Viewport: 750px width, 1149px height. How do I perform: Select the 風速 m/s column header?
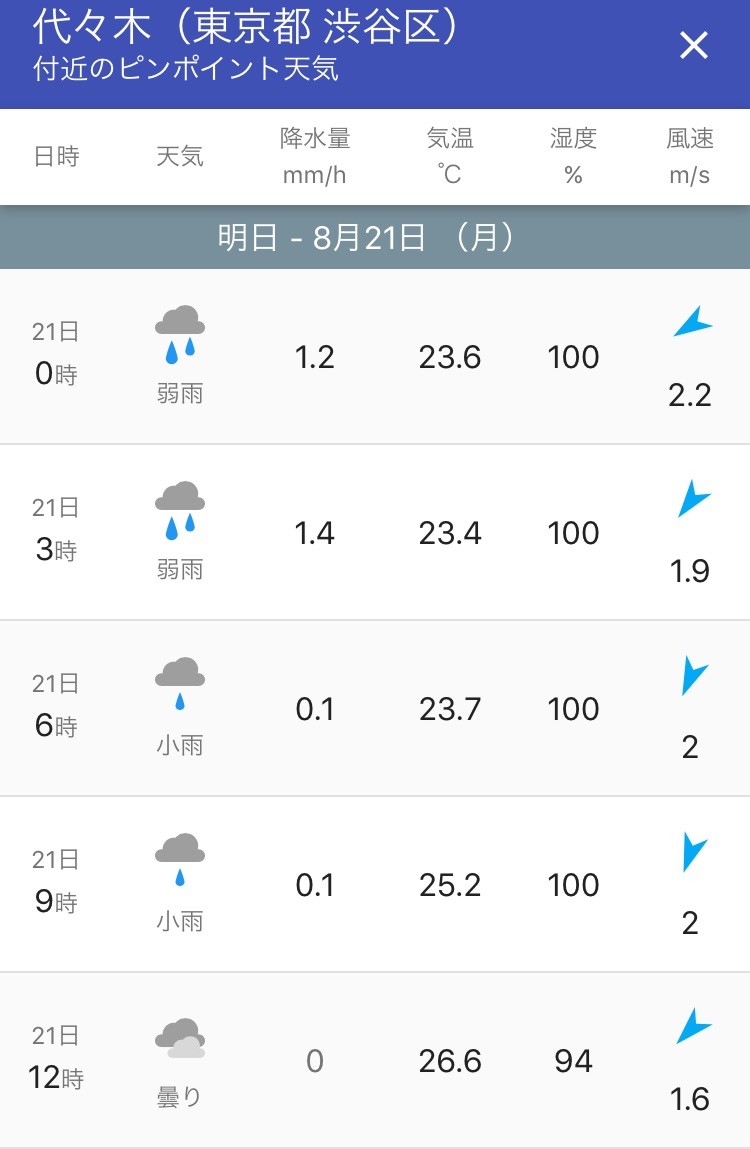point(690,157)
